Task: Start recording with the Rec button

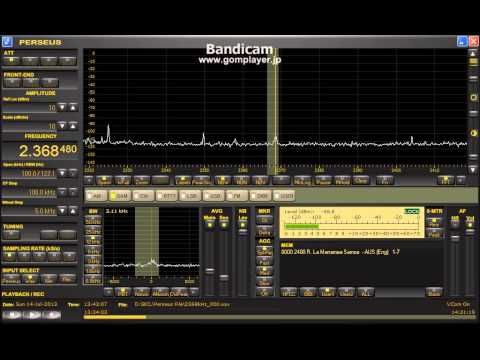Action: pyautogui.click(x=52, y=315)
